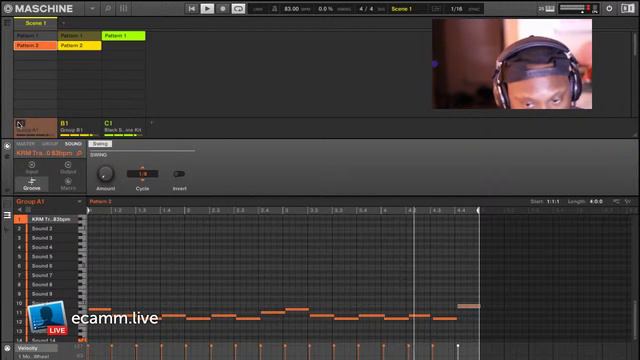Toggle the mixer view icon
The image size is (640, 360).
point(123,9)
